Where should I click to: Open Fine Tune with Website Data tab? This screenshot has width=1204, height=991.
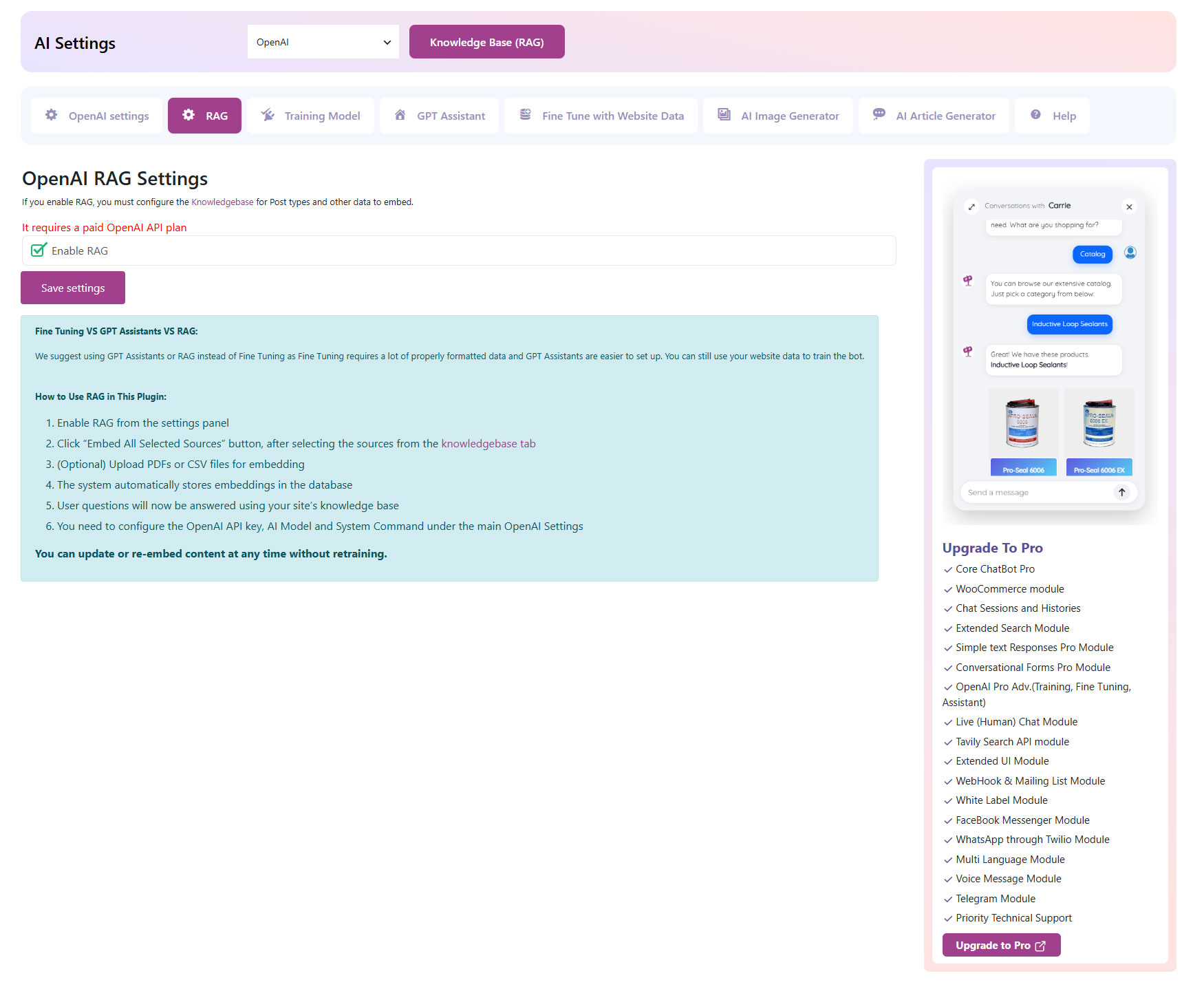click(601, 116)
